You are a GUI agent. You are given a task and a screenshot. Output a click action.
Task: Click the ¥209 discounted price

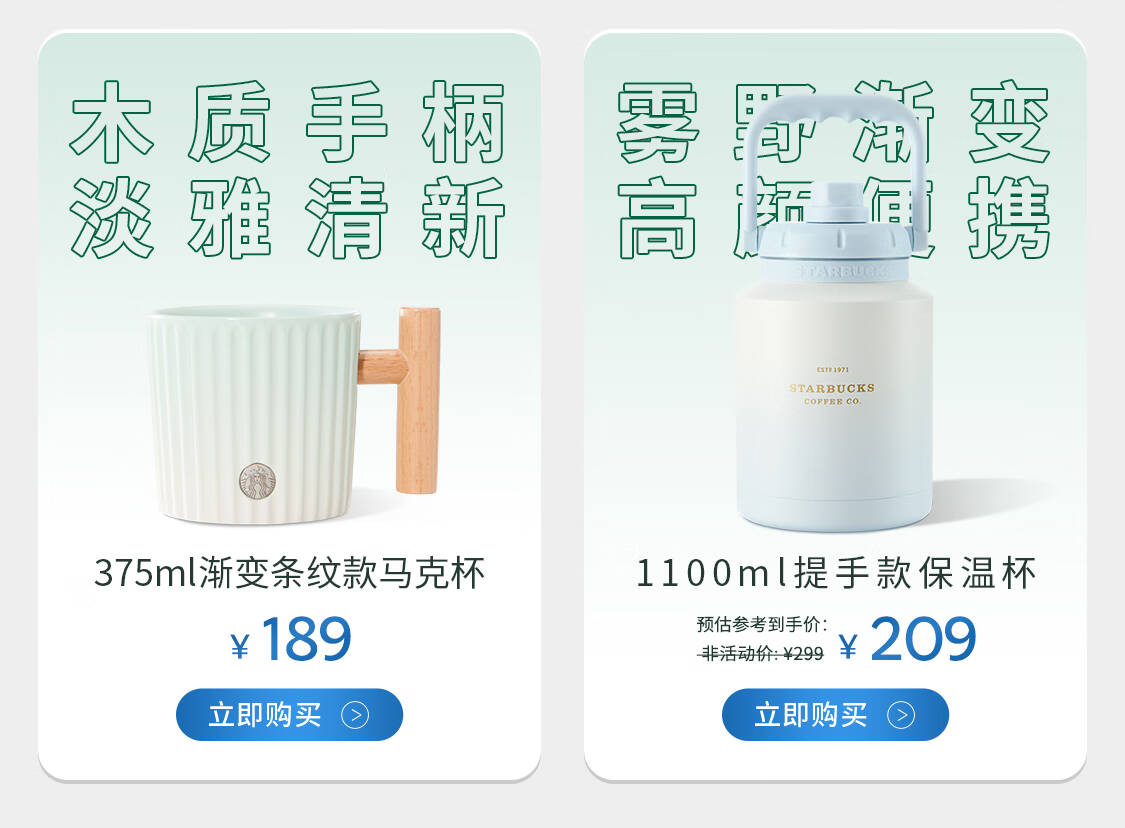(907, 639)
